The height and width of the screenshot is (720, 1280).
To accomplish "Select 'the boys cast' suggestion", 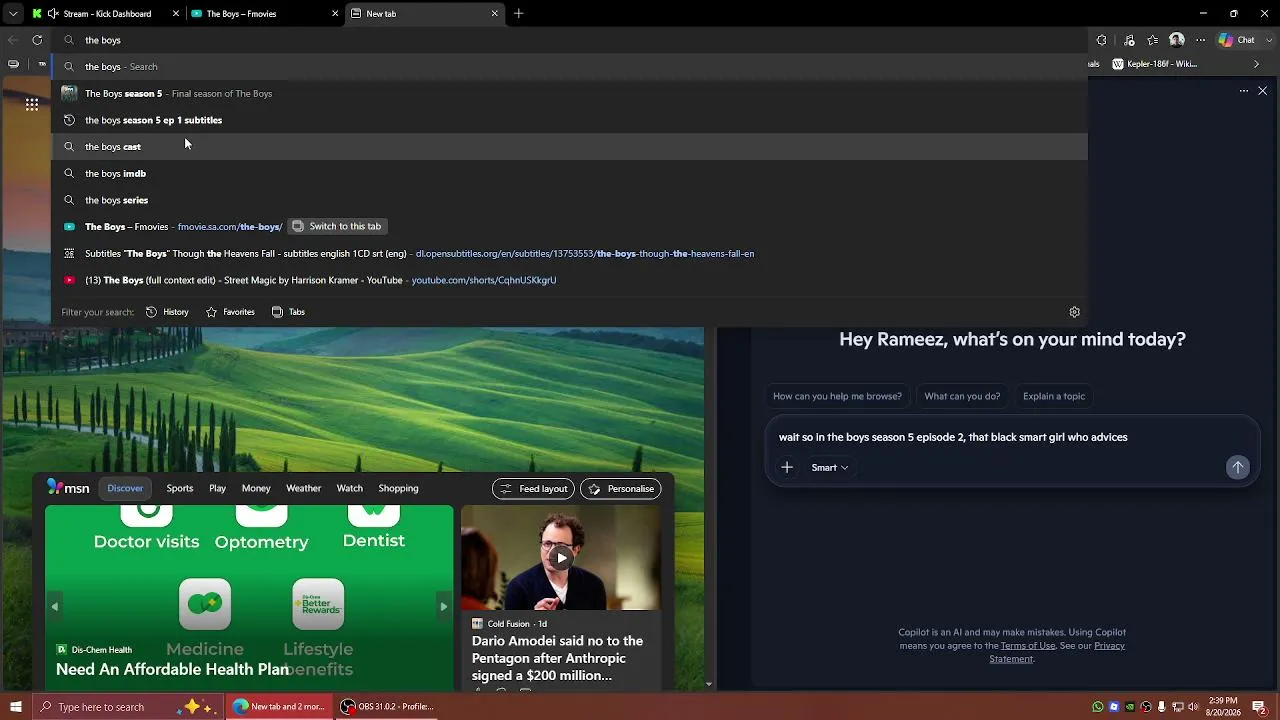I will coord(569,146).
